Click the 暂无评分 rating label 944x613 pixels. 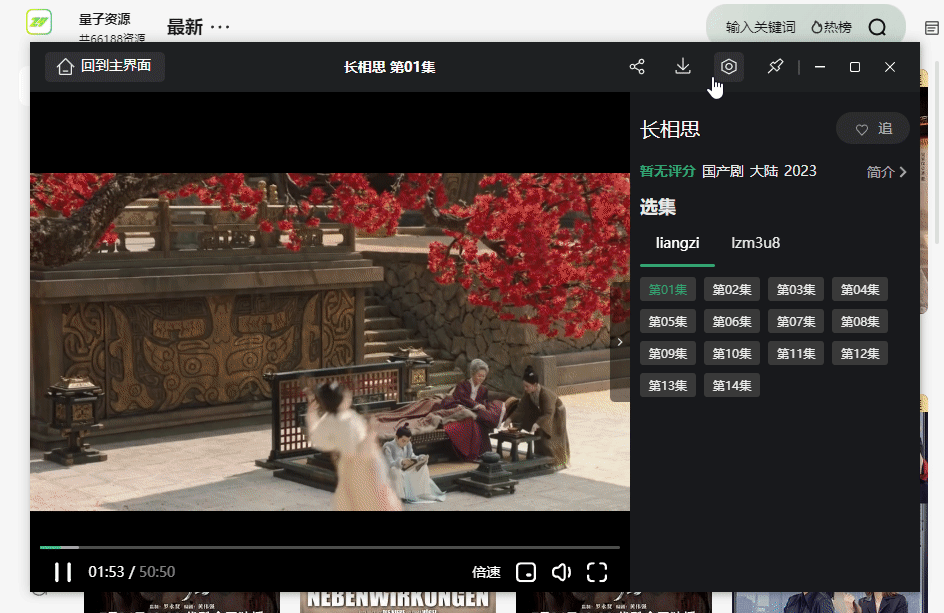667,172
